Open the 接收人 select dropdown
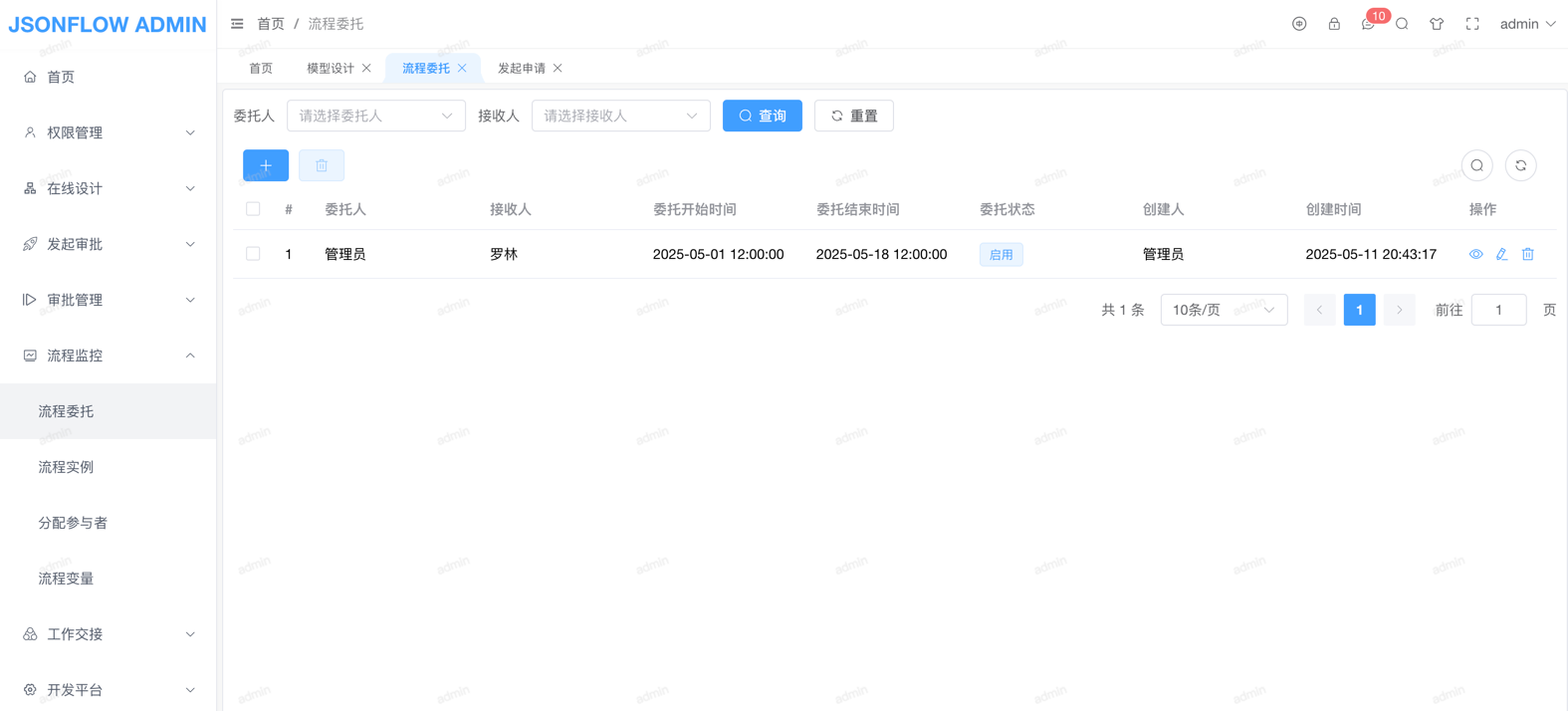Image resolution: width=1568 pixels, height=711 pixels. point(620,116)
